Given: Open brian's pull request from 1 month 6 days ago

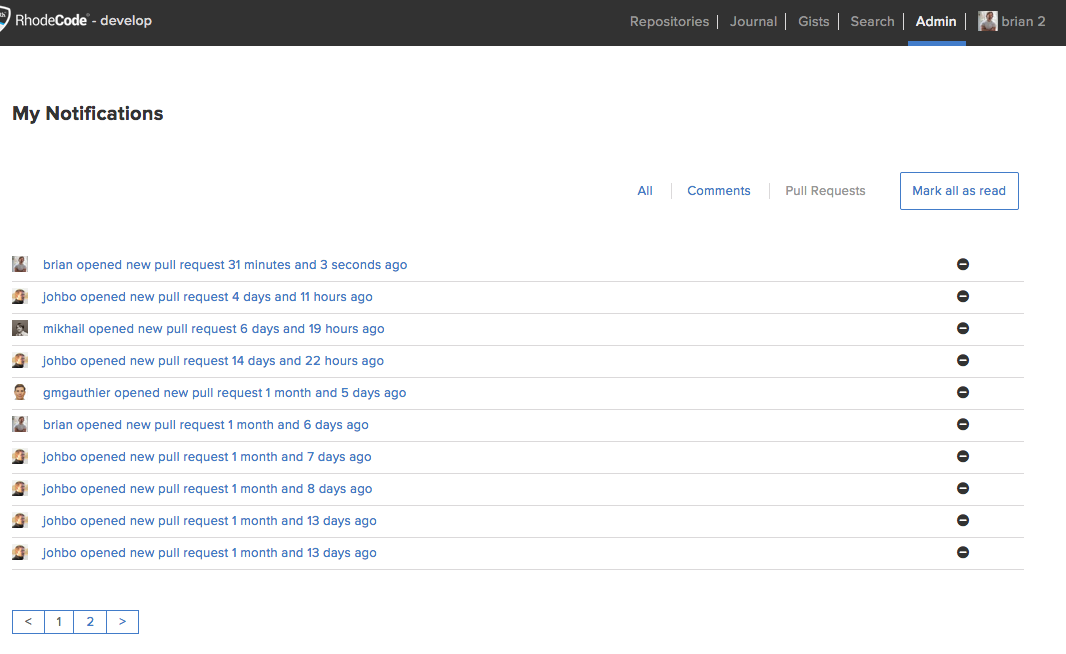Looking at the screenshot, I should tap(205, 425).
